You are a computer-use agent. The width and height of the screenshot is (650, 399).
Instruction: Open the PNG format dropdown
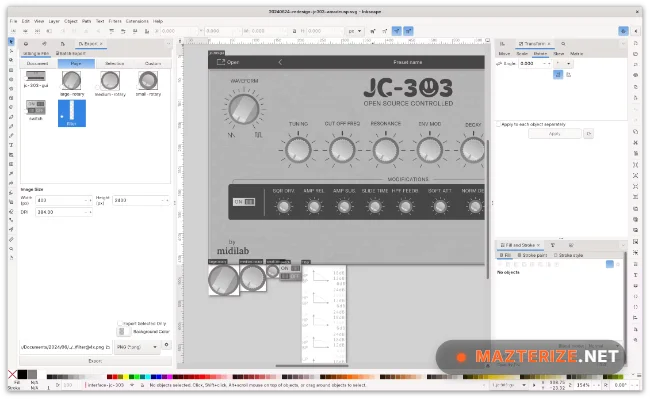point(138,347)
